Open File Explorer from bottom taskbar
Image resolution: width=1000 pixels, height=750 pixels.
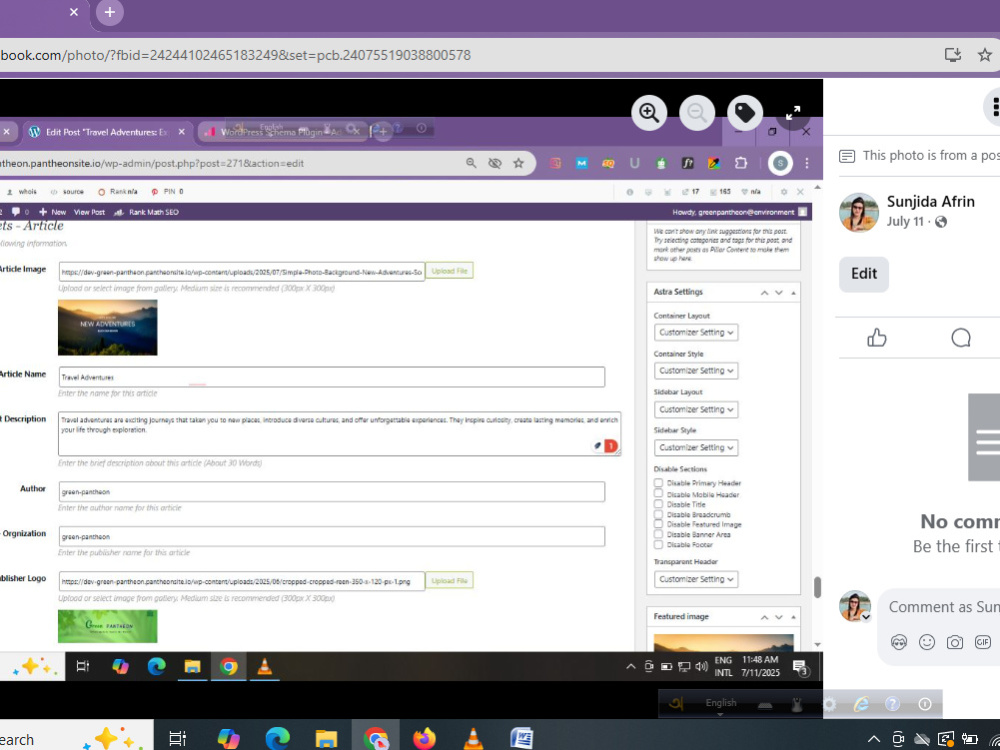[326, 739]
